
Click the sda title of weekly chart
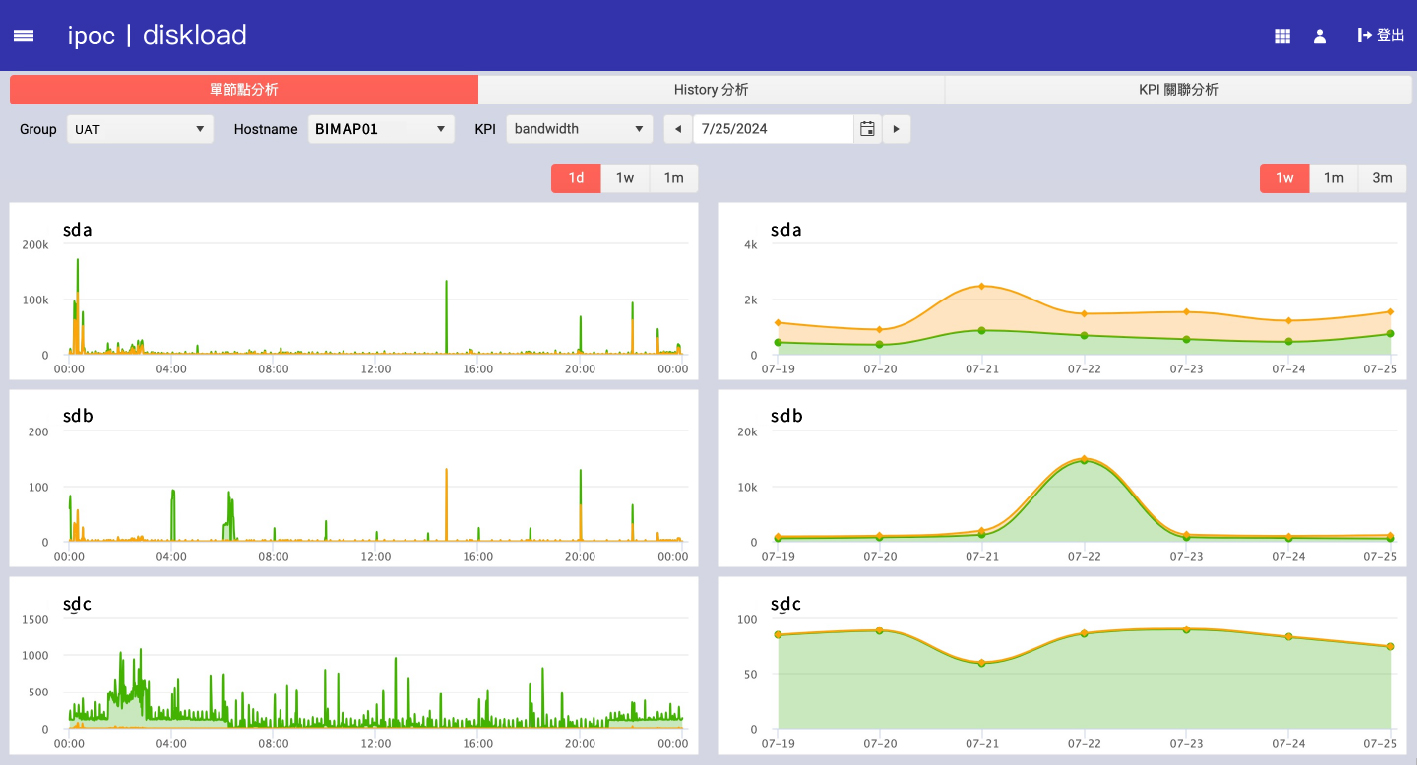pos(786,231)
